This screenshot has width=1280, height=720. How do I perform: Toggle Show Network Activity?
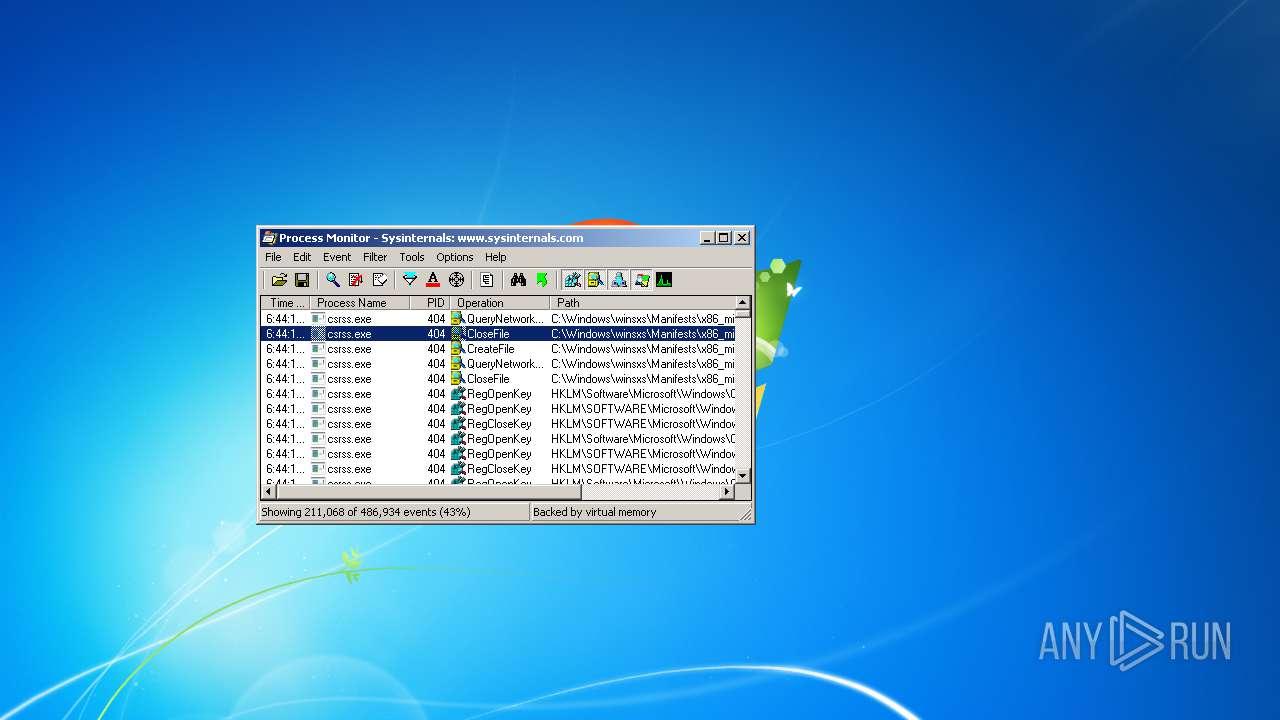point(618,280)
